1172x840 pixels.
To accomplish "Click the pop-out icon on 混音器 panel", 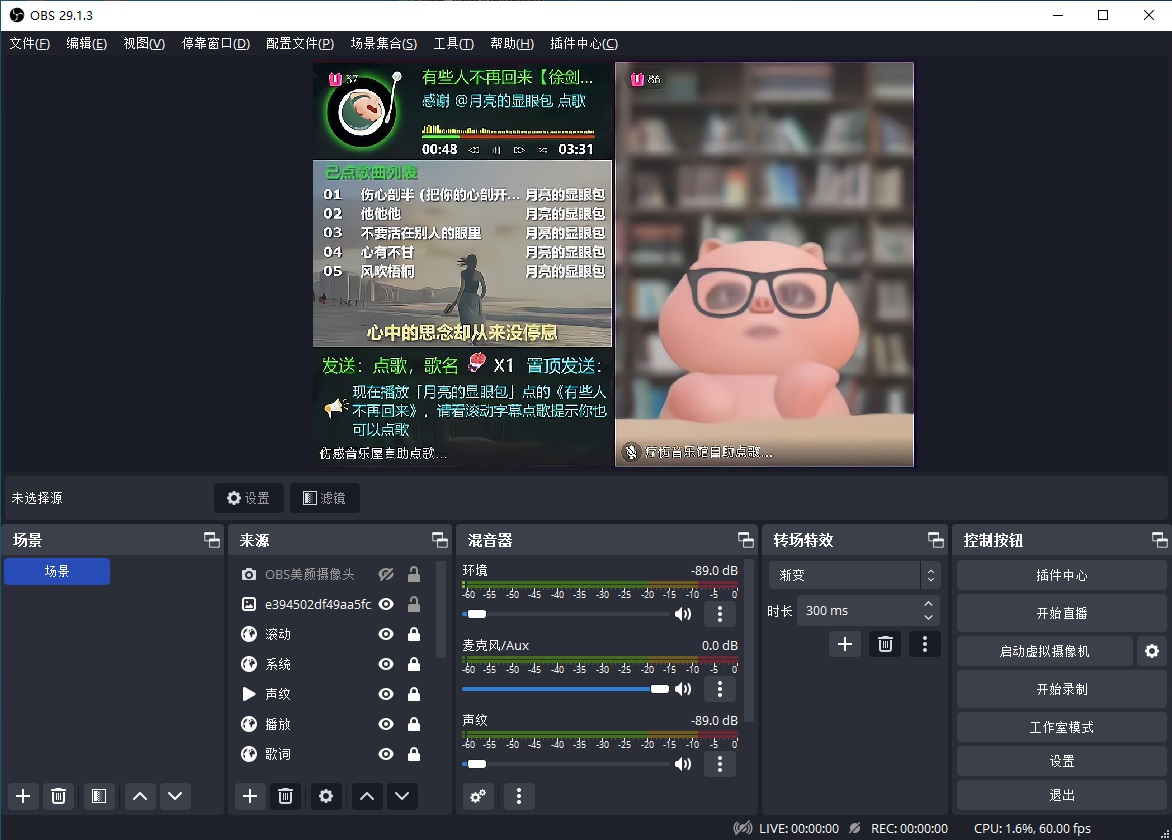I will pyautogui.click(x=745, y=539).
